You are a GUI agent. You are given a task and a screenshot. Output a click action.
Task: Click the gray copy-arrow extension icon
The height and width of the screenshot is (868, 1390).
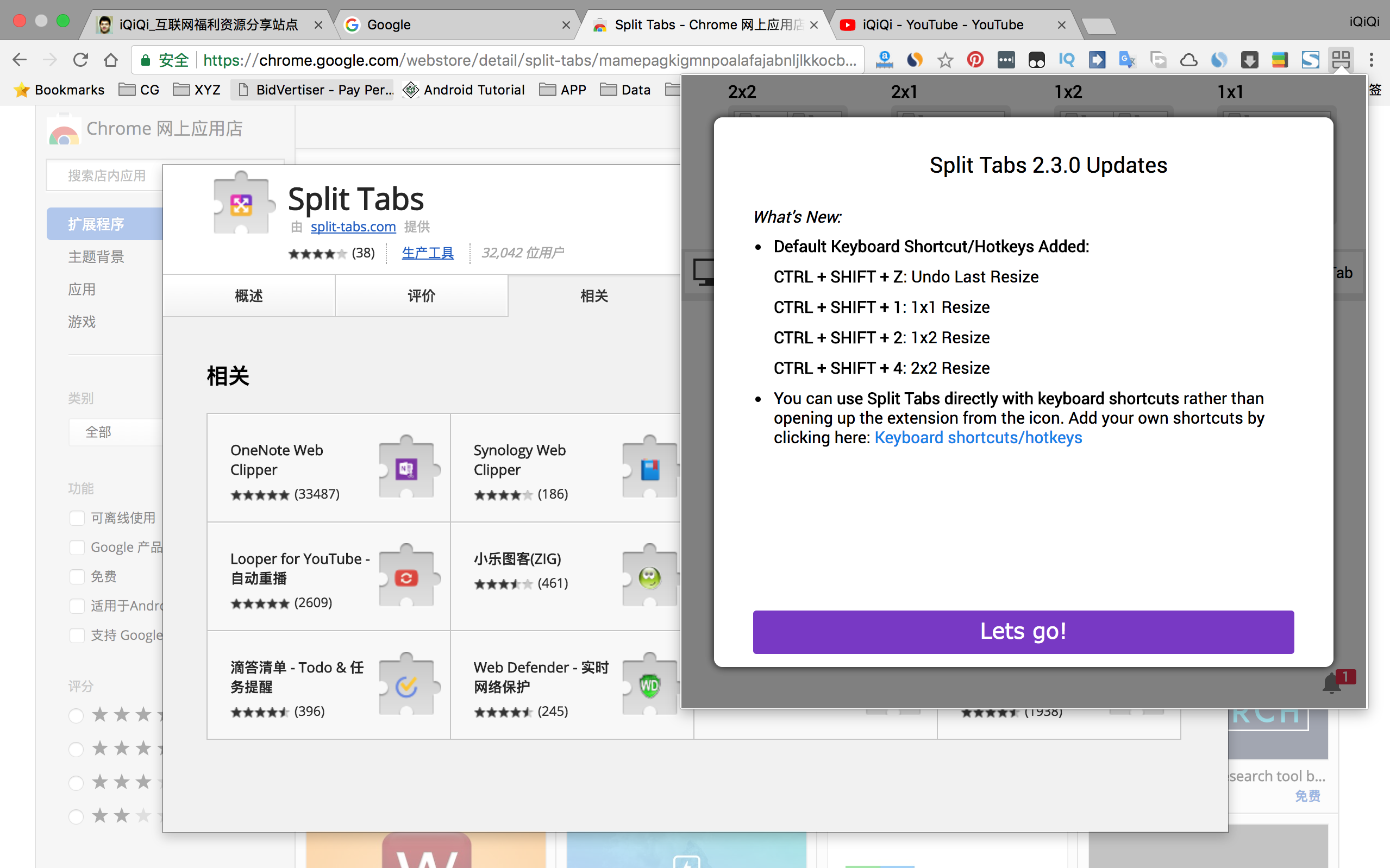(1158, 60)
